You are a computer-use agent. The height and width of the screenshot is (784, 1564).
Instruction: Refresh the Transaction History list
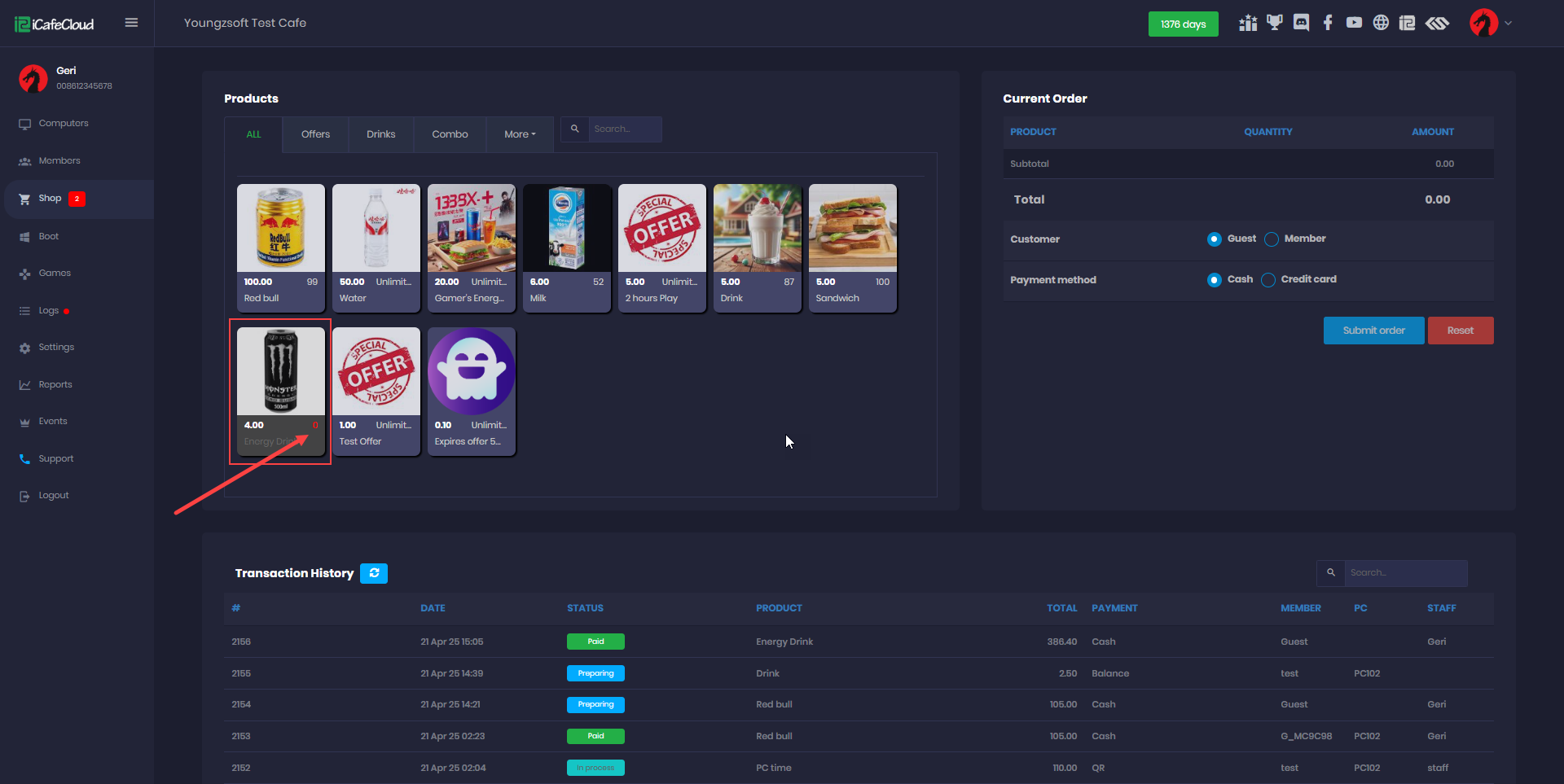click(x=374, y=573)
